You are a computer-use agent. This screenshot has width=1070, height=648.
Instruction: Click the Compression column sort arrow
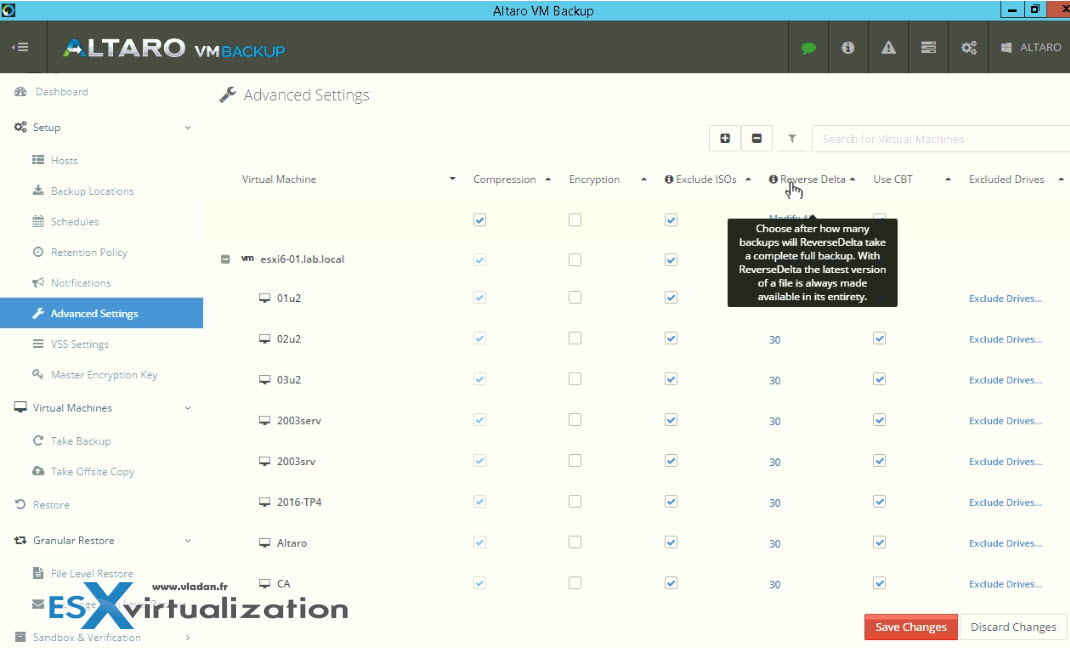548,179
